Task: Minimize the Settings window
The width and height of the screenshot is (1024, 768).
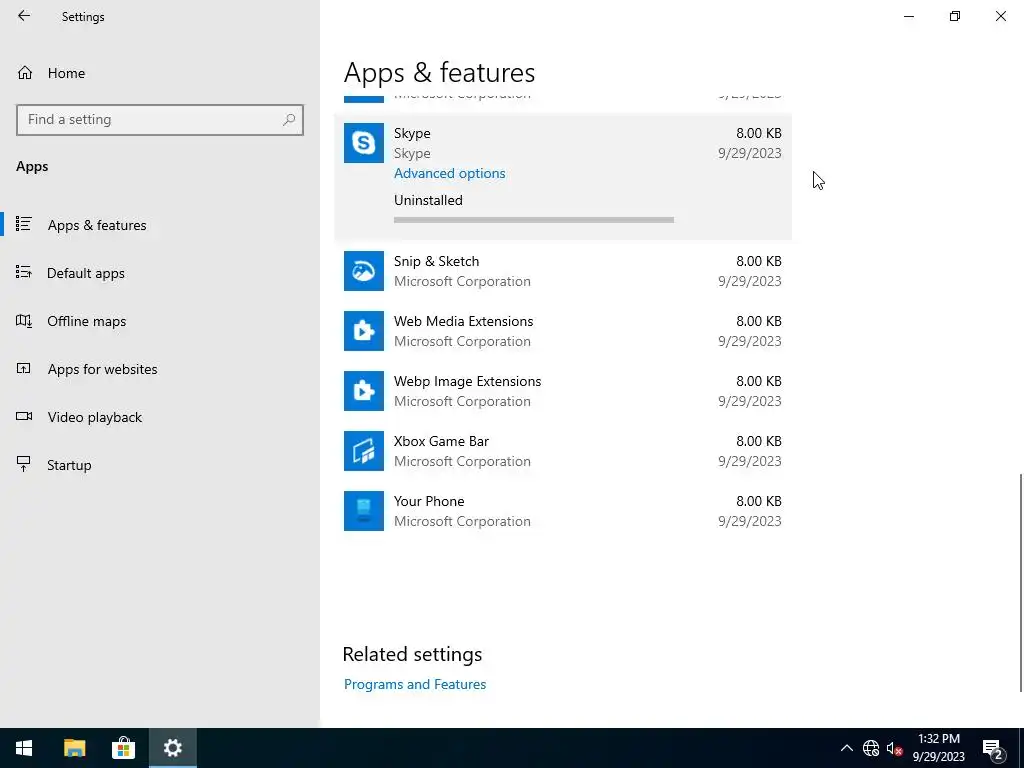Action: pyautogui.click(x=908, y=16)
